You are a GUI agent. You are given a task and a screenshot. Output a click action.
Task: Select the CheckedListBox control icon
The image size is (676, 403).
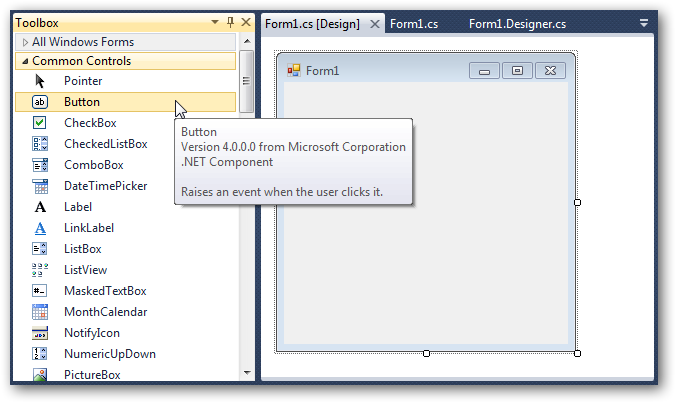(x=40, y=144)
